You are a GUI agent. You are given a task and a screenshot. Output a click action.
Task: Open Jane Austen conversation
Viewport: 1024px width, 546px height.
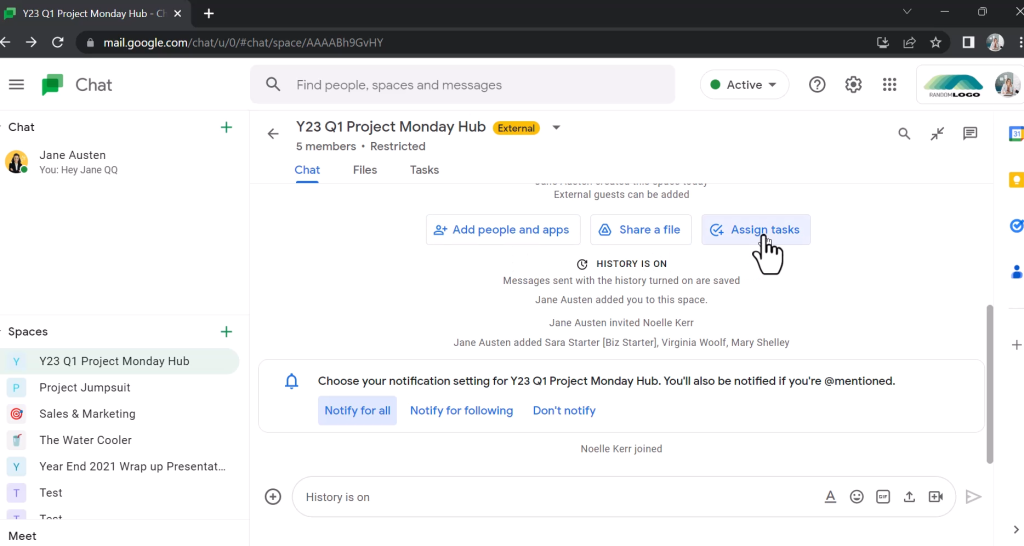click(x=120, y=162)
